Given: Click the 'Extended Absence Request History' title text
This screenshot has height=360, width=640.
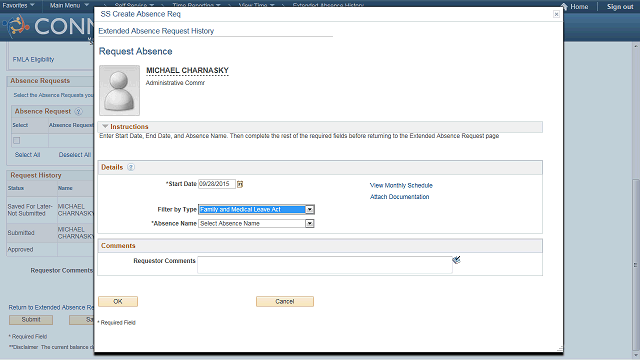Looking at the screenshot, I should click(x=156, y=31).
